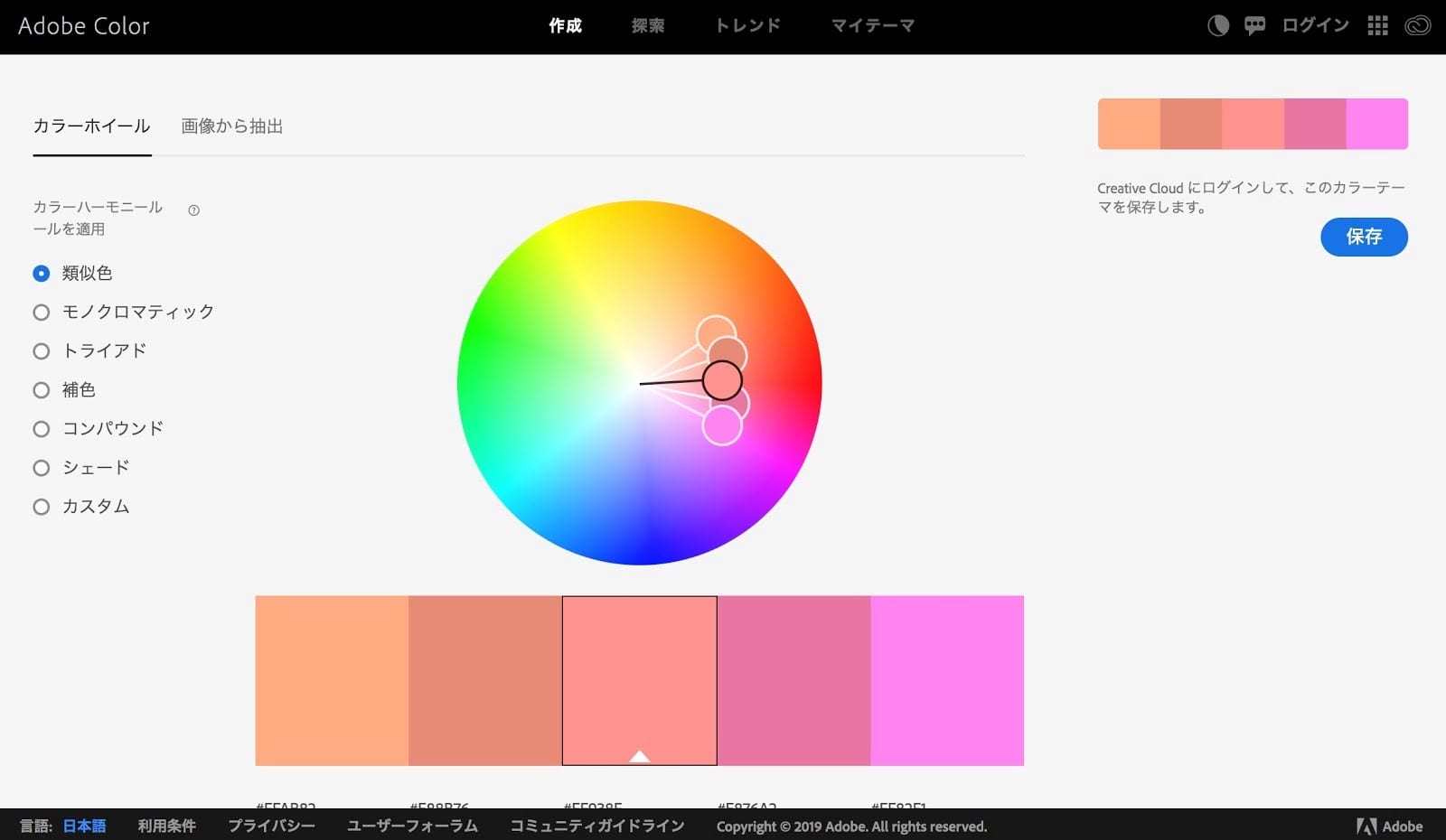
Task: Click the "Copyright © 2019 Adobe. All rights reserved." text
Action: 851,826
